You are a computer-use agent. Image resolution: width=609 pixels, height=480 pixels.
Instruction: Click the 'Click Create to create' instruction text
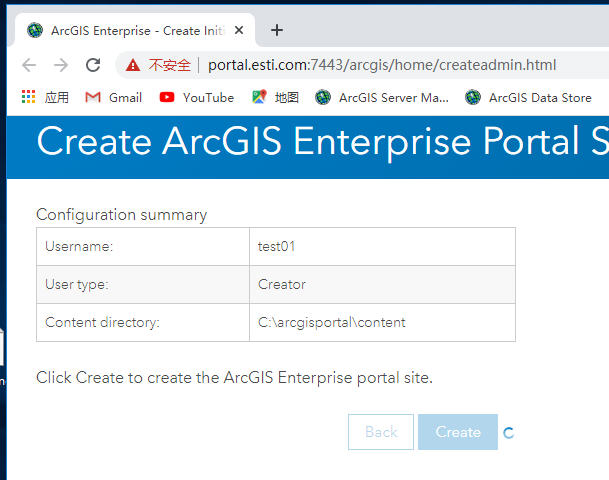coord(234,378)
